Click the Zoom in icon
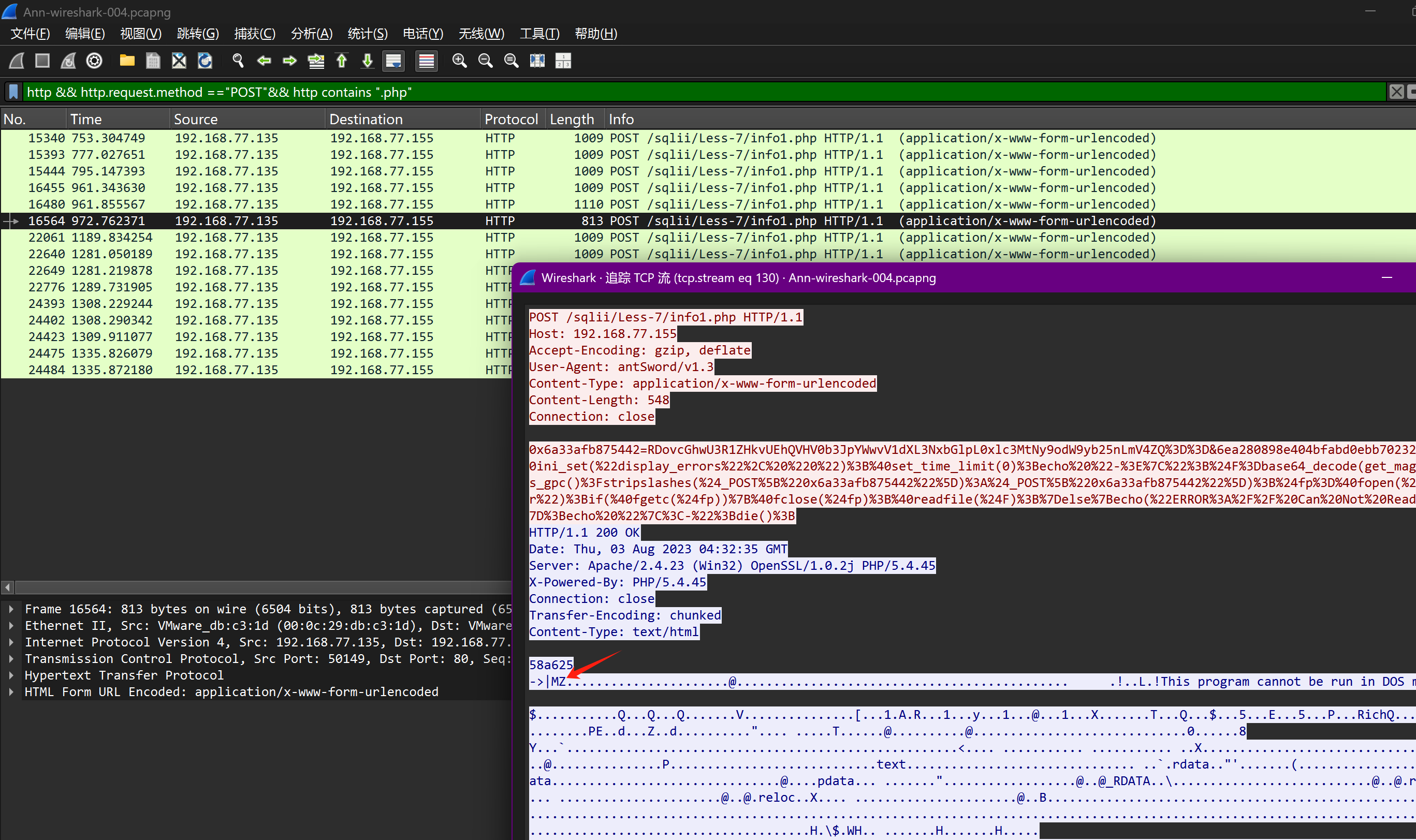 click(x=459, y=61)
